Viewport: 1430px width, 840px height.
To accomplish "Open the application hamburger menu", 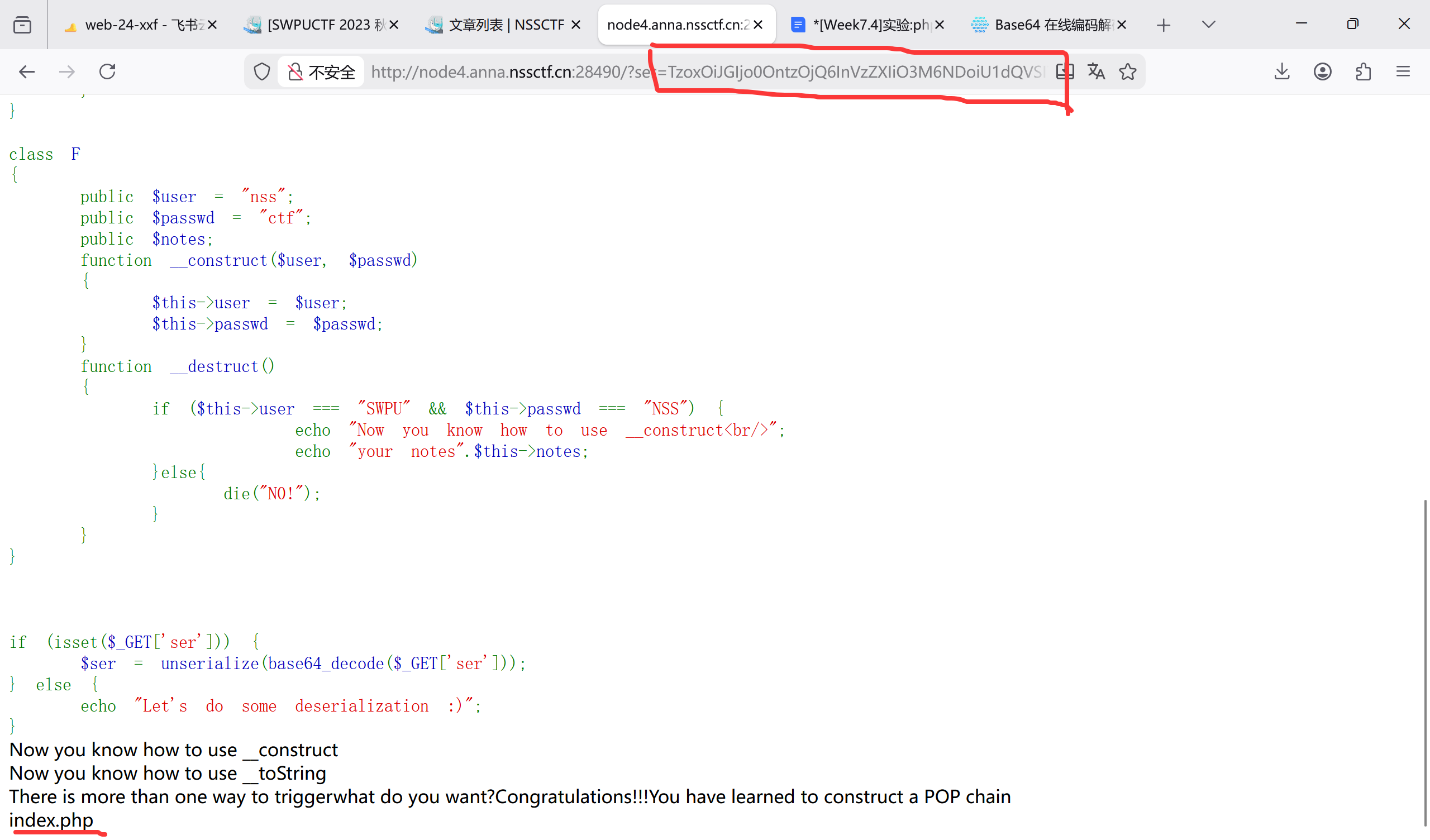I will 1403,72.
